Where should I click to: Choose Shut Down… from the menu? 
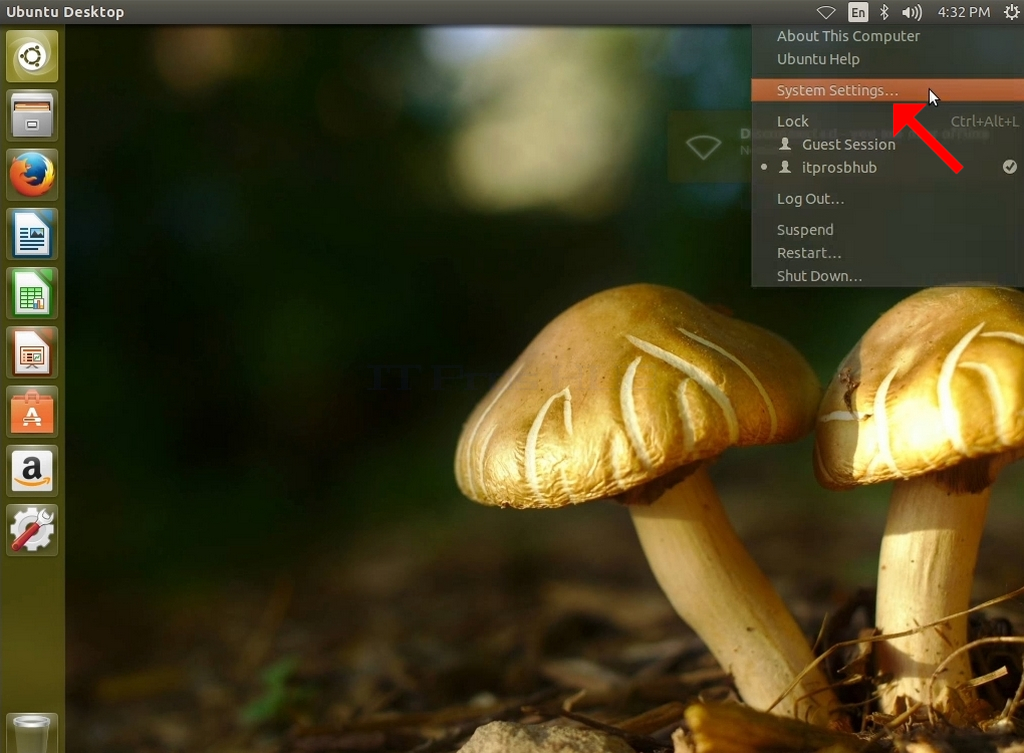click(888, 276)
